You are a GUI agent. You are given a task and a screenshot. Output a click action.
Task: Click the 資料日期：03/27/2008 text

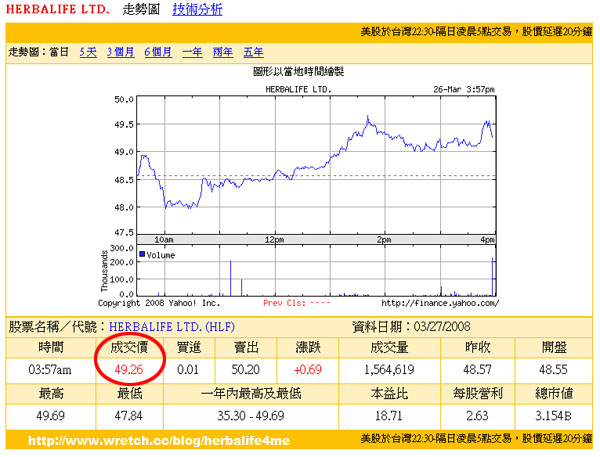411,327
